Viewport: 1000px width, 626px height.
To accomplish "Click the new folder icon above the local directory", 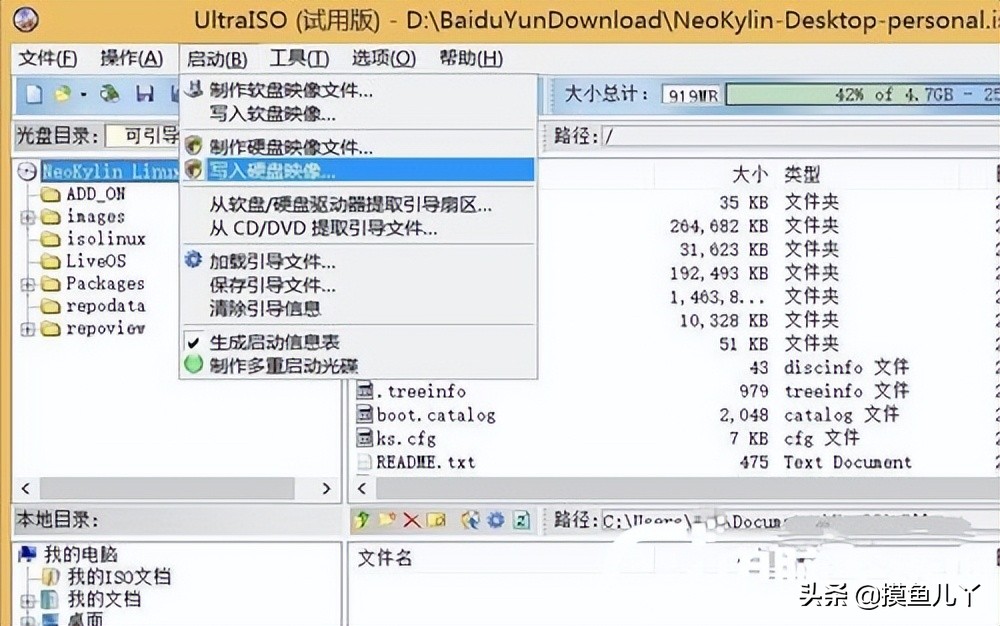I will click(x=388, y=520).
